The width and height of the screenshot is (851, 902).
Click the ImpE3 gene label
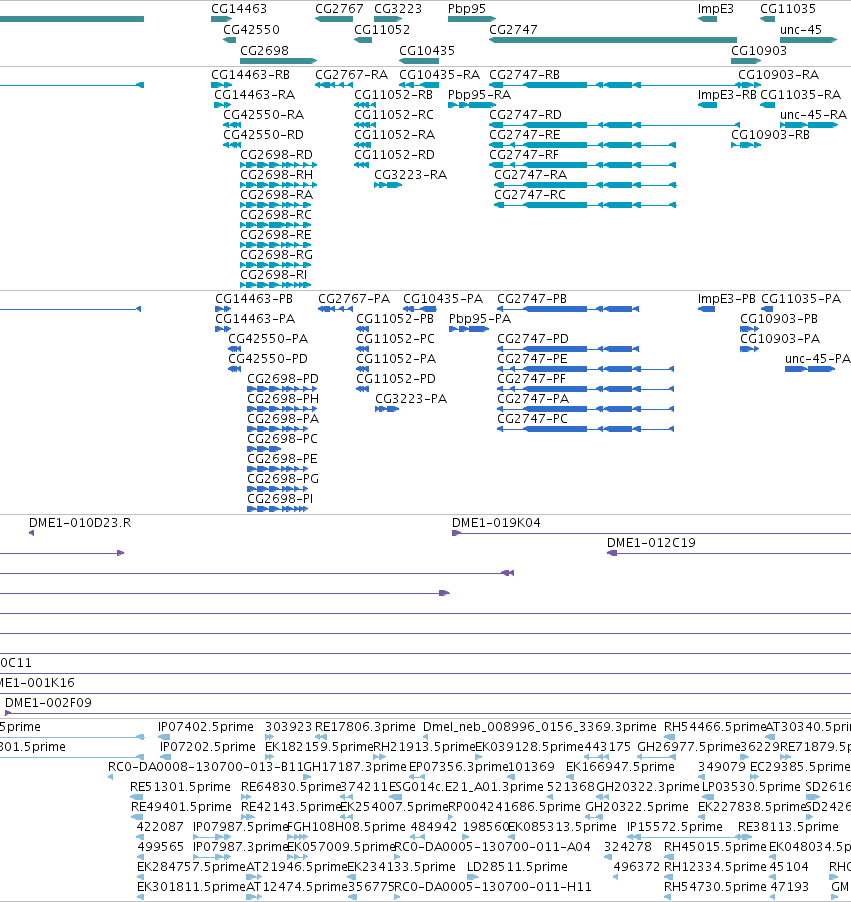click(715, 9)
